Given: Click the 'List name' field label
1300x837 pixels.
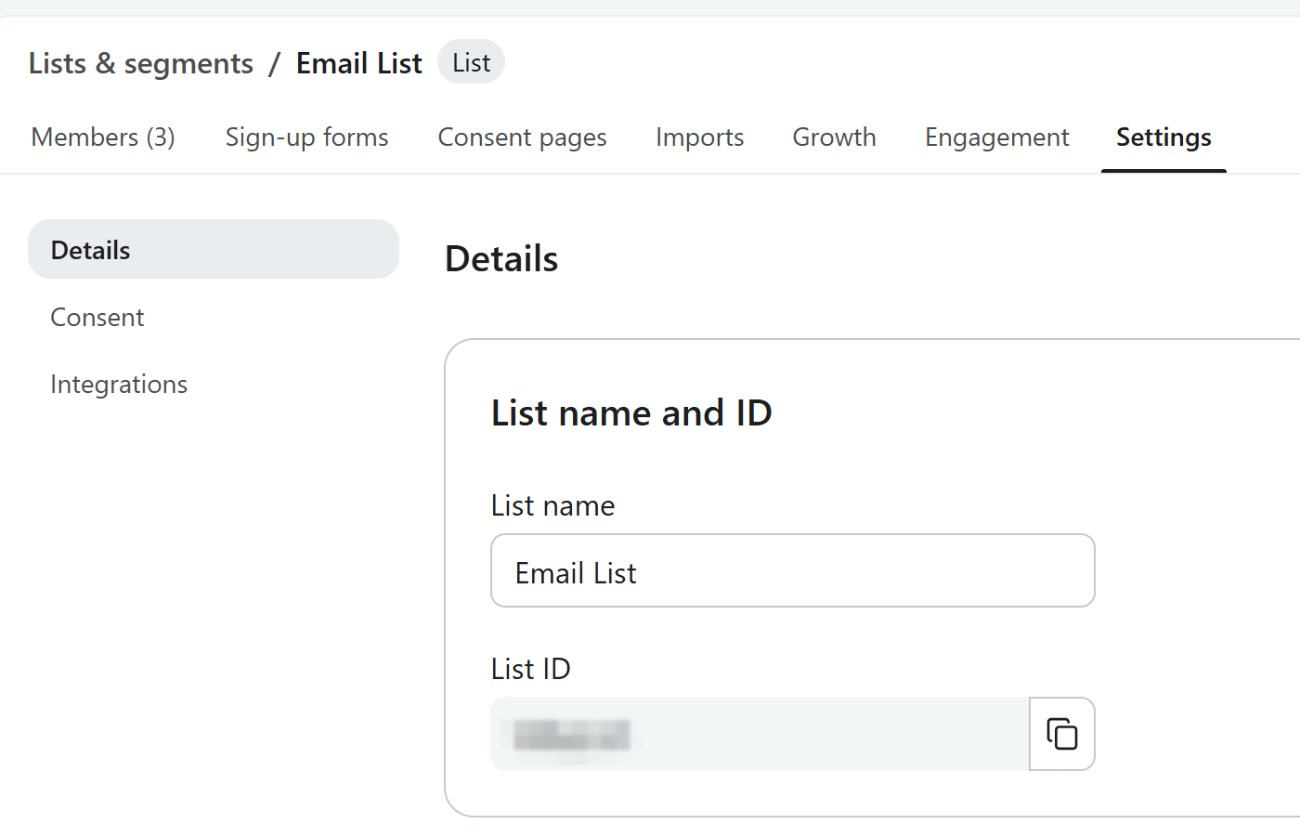Looking at the screenshot, I should point(553,506).
